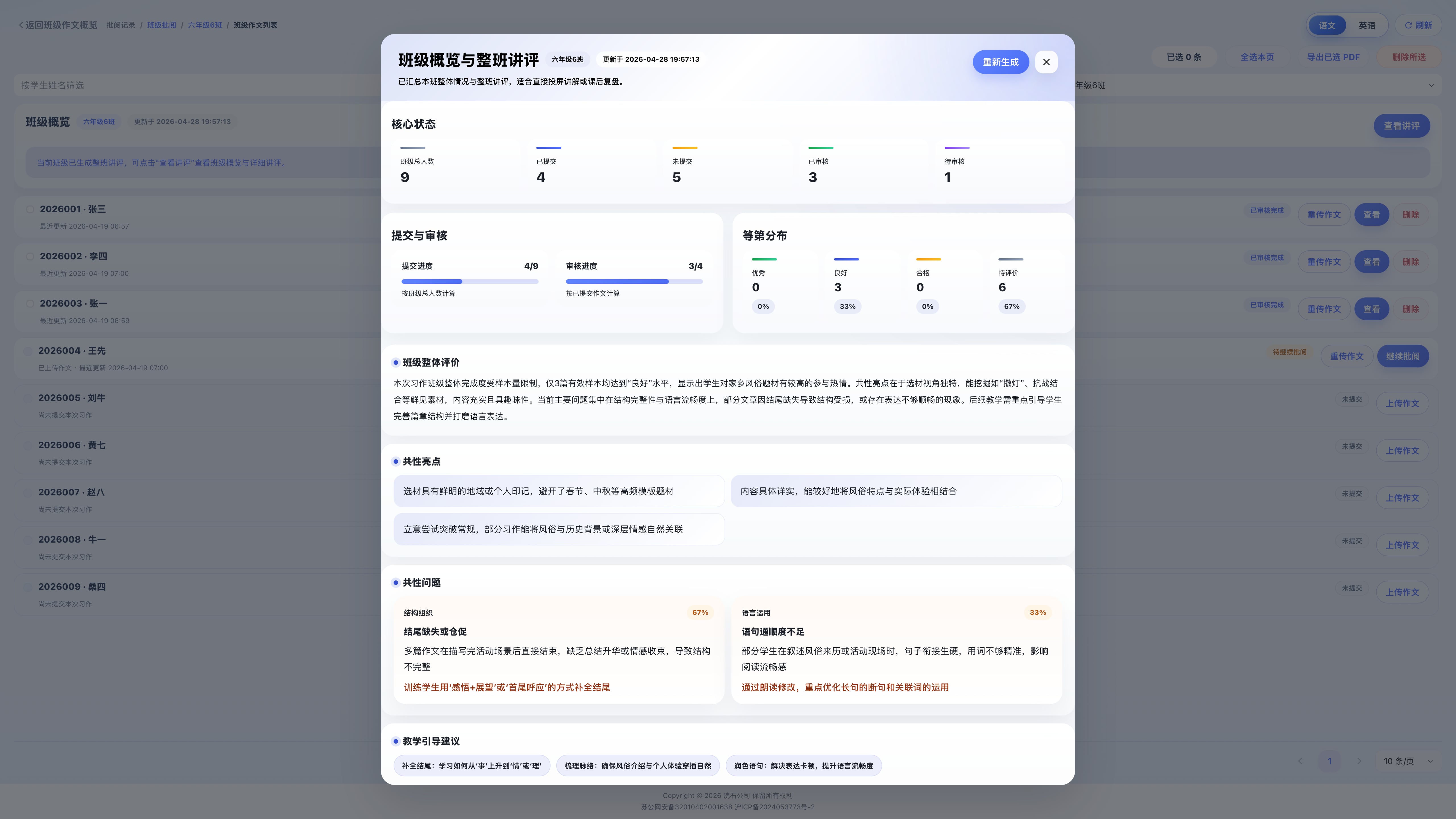Open 班级批阅 breadcrumb link

tap(162, 25)
